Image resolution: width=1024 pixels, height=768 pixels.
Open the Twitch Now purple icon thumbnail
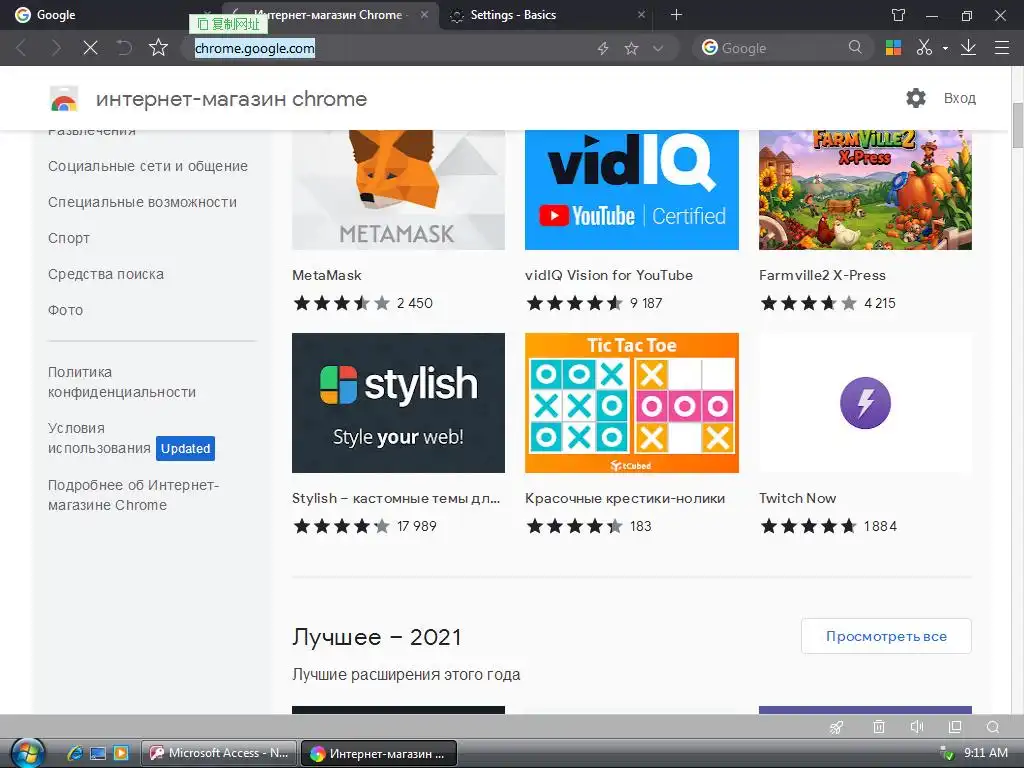point(865,403)
